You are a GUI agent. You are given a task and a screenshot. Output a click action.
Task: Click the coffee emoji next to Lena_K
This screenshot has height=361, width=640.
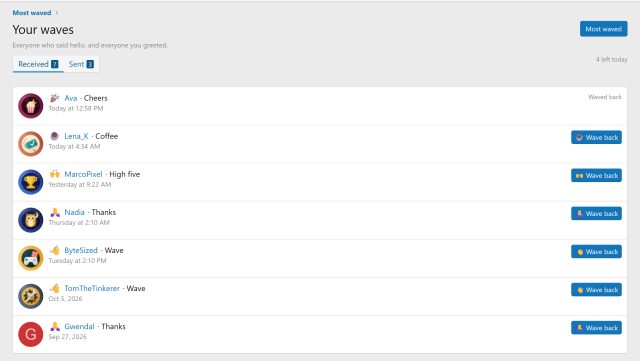[x=55, y=136]
